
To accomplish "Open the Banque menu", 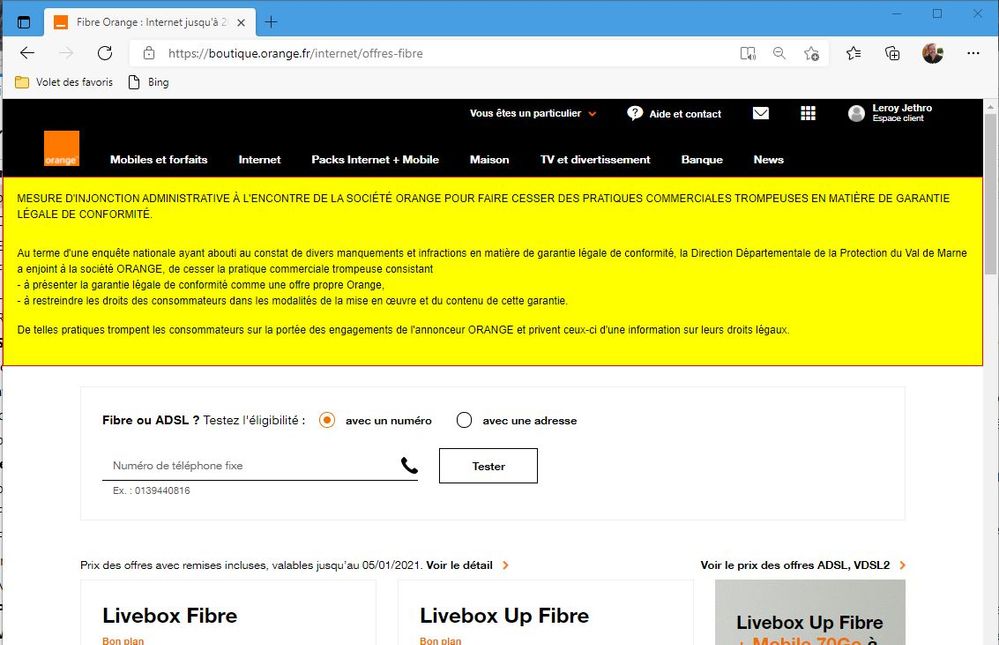I will pos(701,160).
